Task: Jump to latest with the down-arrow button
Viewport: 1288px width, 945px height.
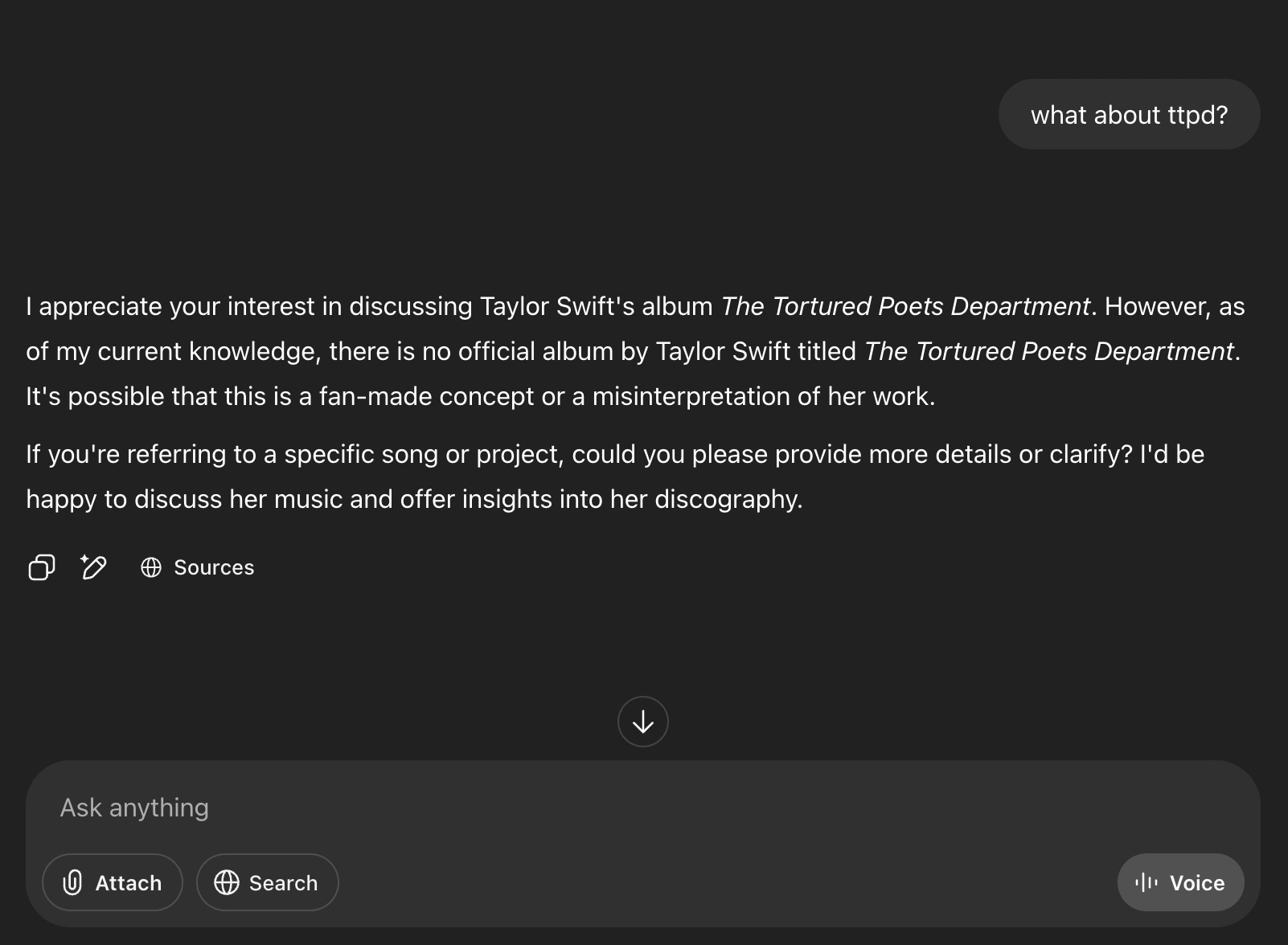Action: click(643, 722)
